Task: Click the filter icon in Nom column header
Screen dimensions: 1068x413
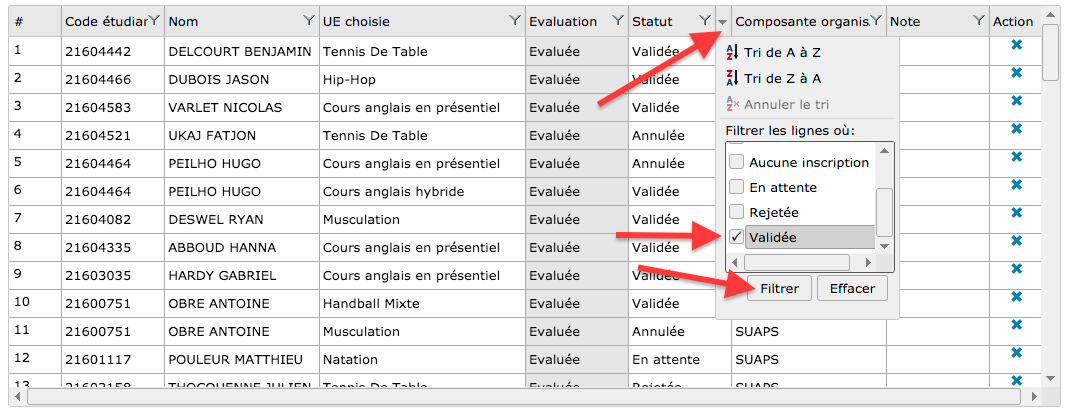Action: click(x=307, y=20)
